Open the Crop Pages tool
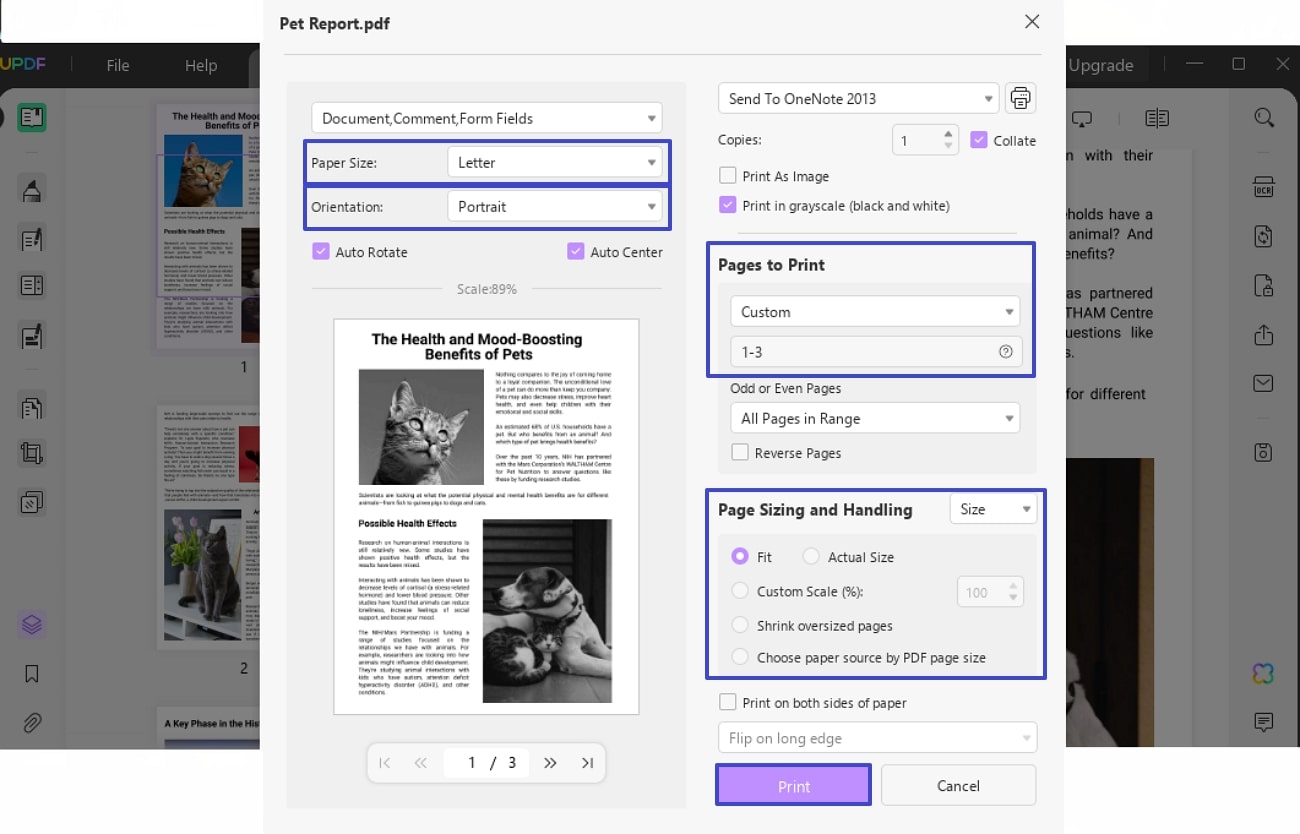 coord(32,453)
